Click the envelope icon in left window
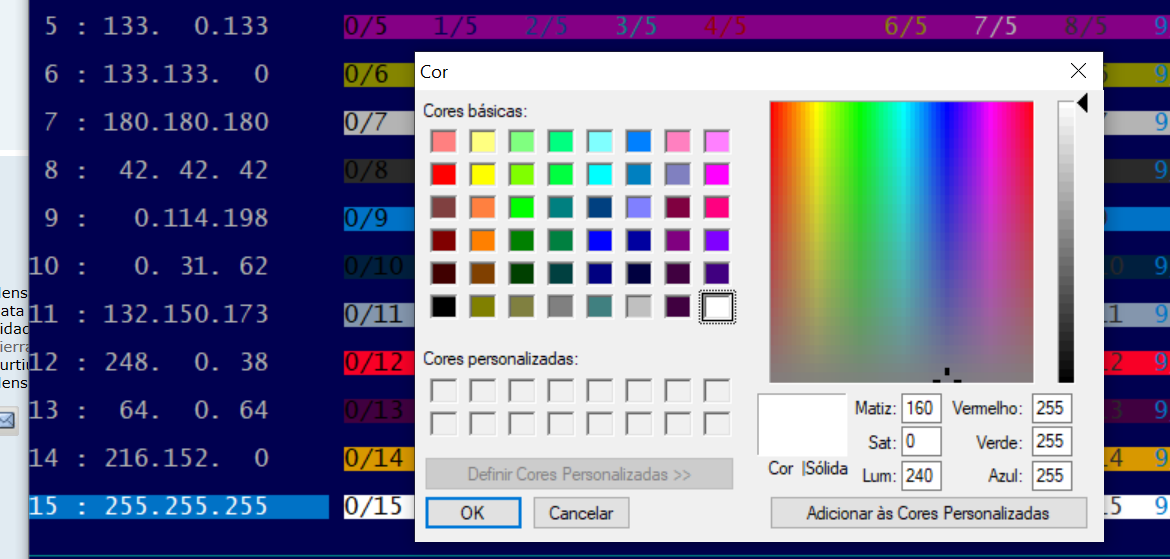This screenshot has width=1170, height=559. coord(7,421)
